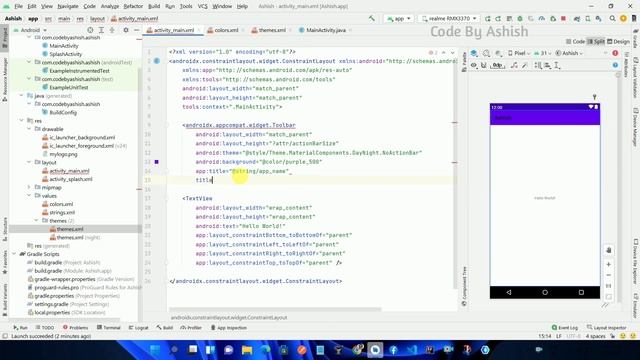Toggle view options eye icon in design toolbar
This screenshot has width=640, height=360.
473,65
